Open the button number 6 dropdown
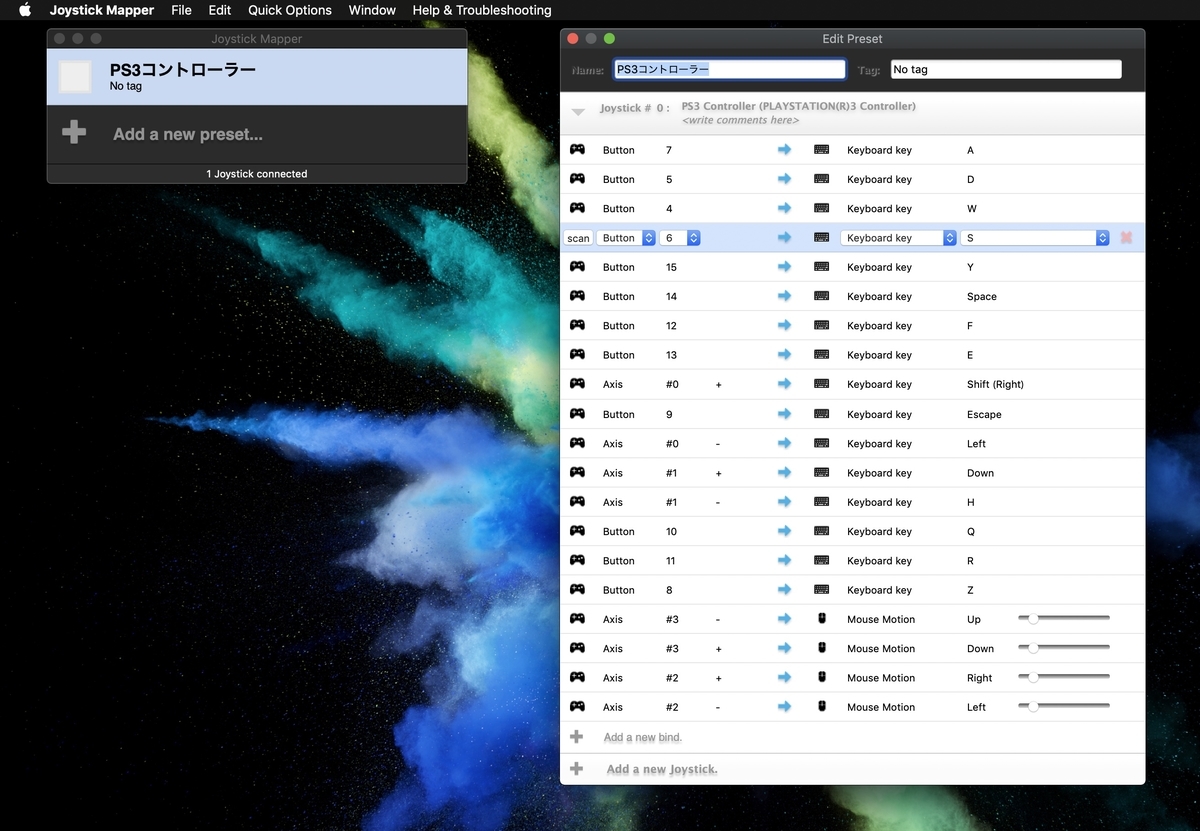Image resolution: width=1200 pixels, height=831 pixels. click(x=680, y=238)
